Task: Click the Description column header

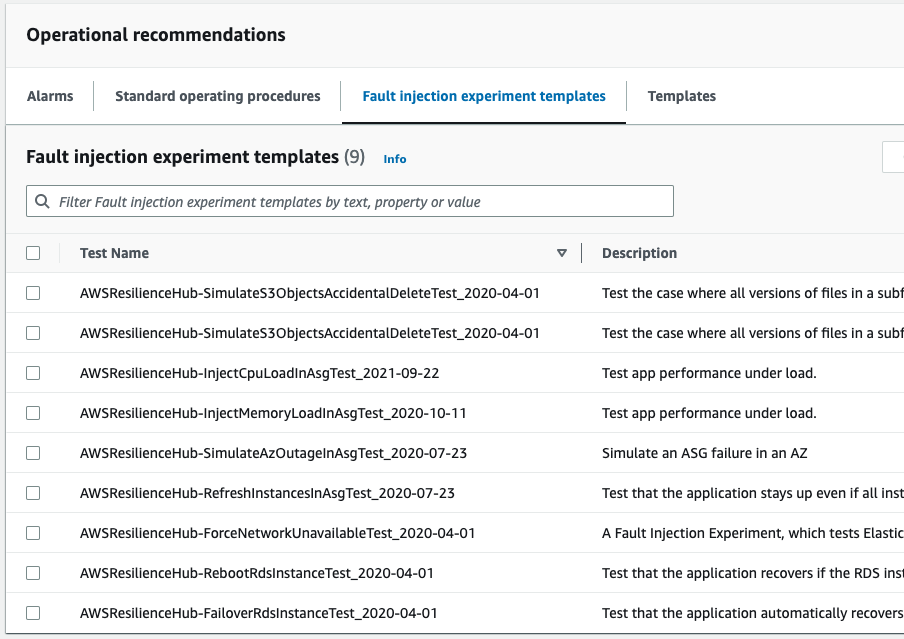Action: (x=639, y=253)
